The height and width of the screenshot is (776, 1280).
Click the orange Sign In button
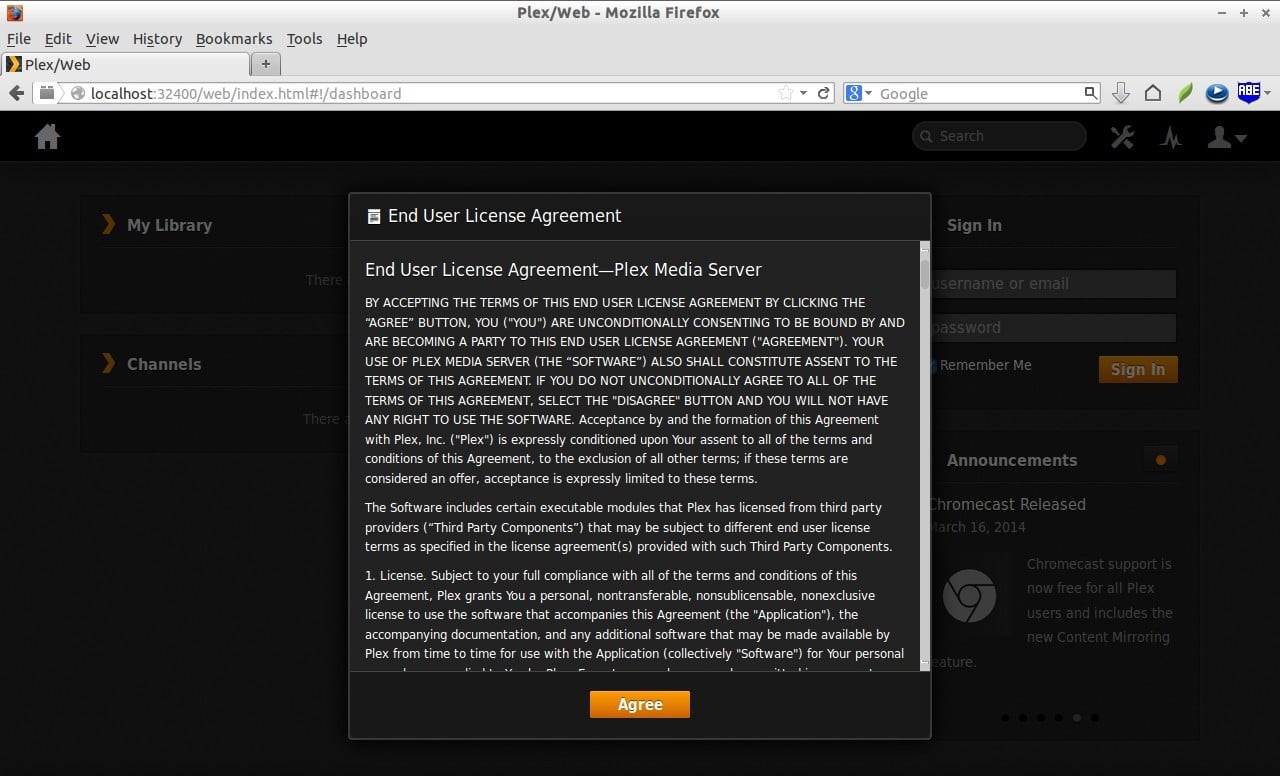[x=1138, y=369]
